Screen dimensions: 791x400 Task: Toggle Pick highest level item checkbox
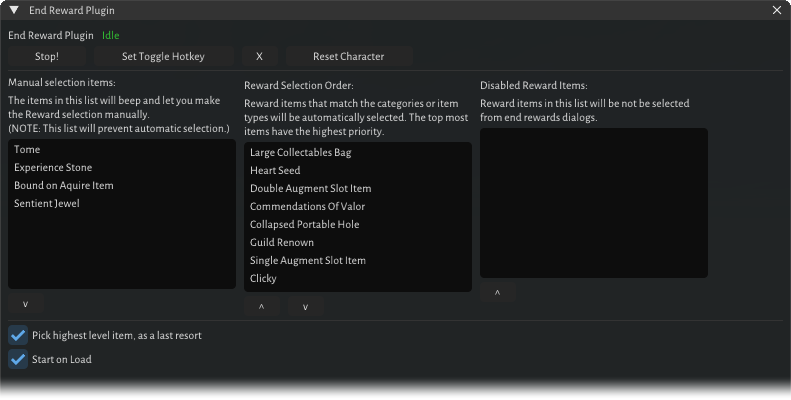pyautogui.click(x=18, y=335)
